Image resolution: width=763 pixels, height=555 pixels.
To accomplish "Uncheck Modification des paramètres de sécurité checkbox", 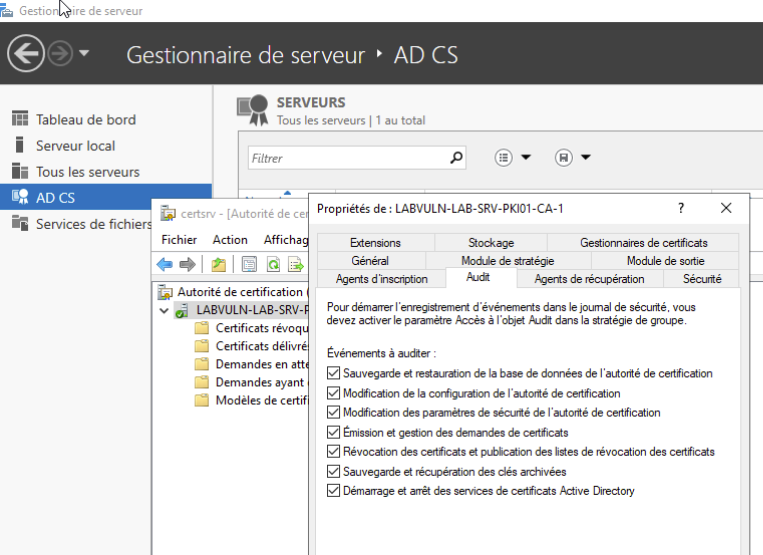I will pyautogui.click(x=333, y=412).
